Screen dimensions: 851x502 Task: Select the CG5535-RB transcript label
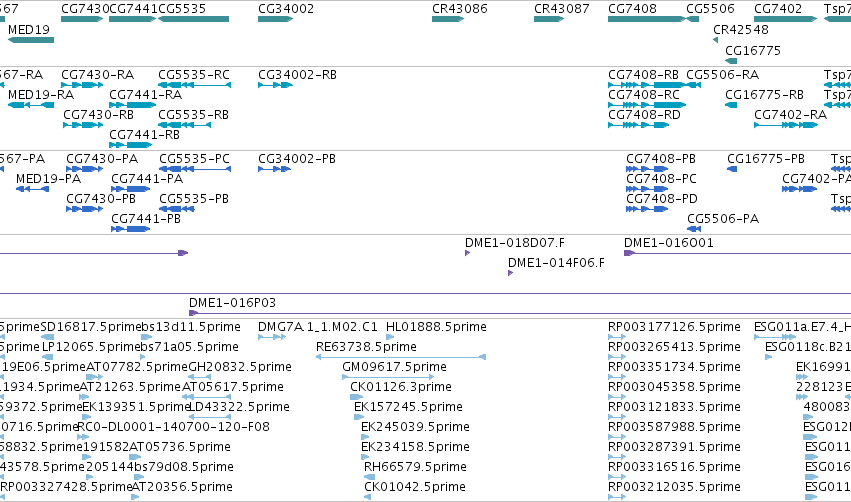pos(193,115)
